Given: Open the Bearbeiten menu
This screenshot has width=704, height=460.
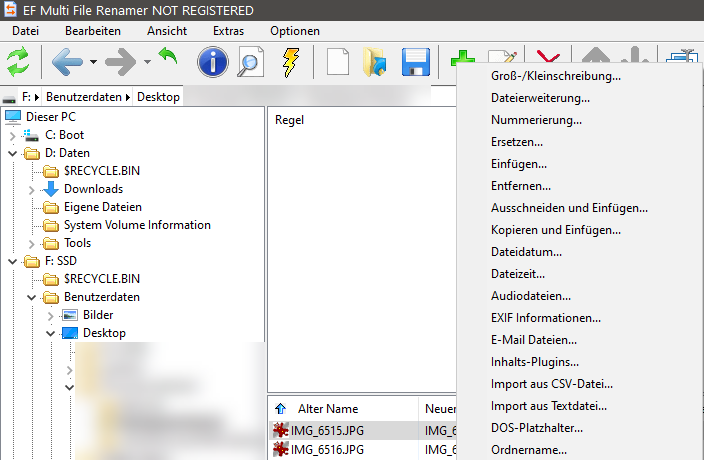Looking at the screenshot, I should click(93, 31).
